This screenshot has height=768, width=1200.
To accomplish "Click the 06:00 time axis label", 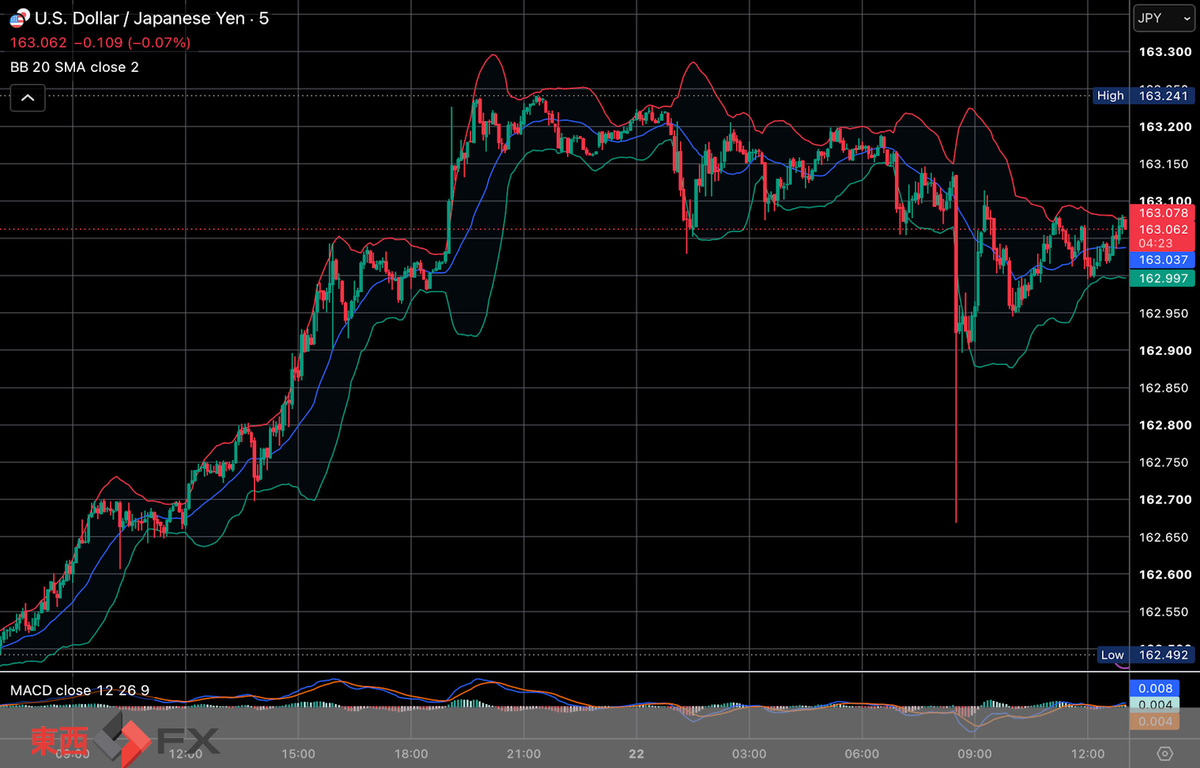I will coord(862,753).
